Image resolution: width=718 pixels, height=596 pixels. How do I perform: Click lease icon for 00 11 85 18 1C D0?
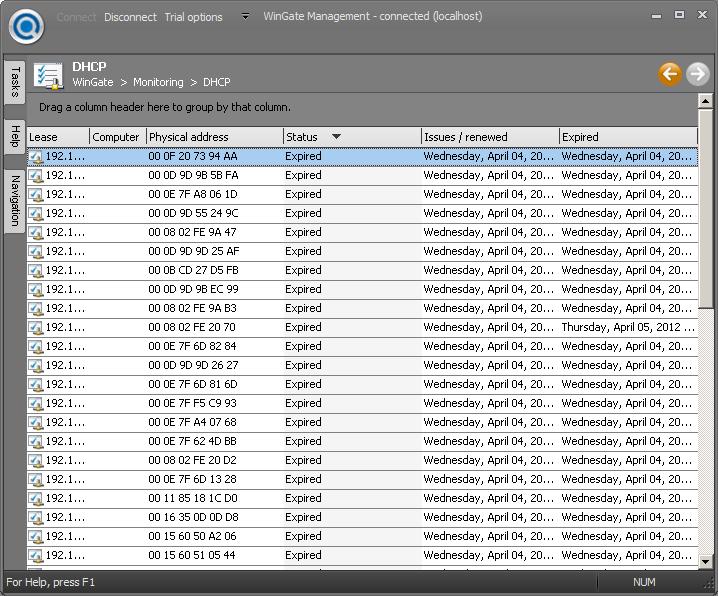36,499
